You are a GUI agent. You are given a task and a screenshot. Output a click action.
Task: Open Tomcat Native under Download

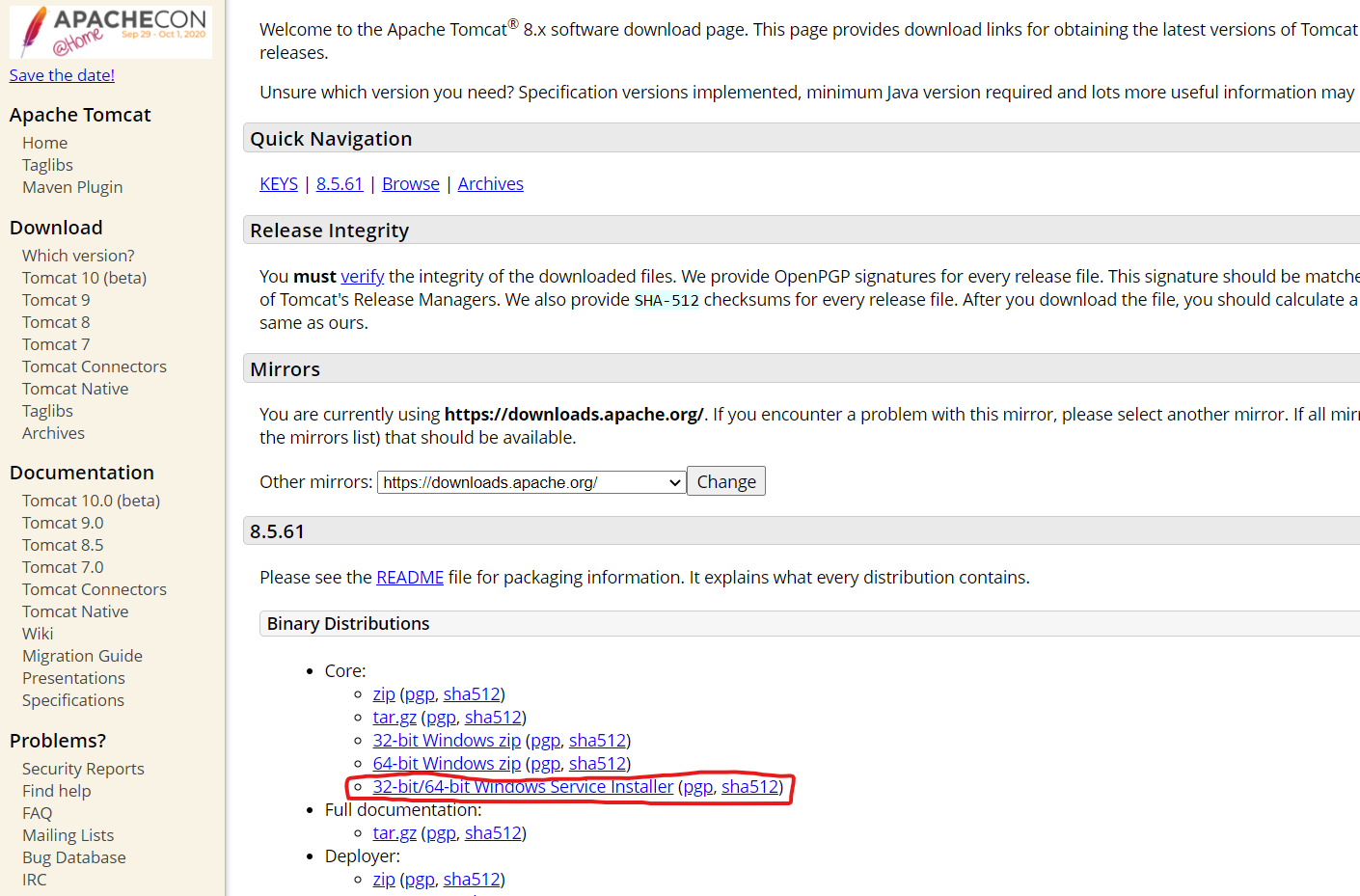(x=75, y=389)
